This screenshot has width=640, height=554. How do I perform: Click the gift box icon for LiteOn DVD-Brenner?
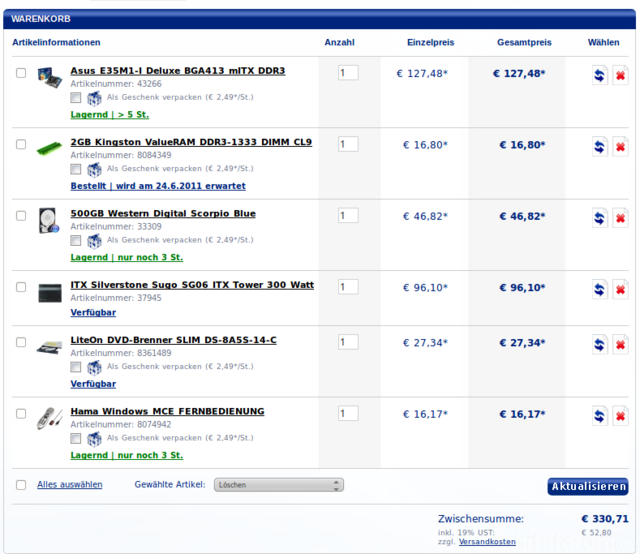coord(94,367)
